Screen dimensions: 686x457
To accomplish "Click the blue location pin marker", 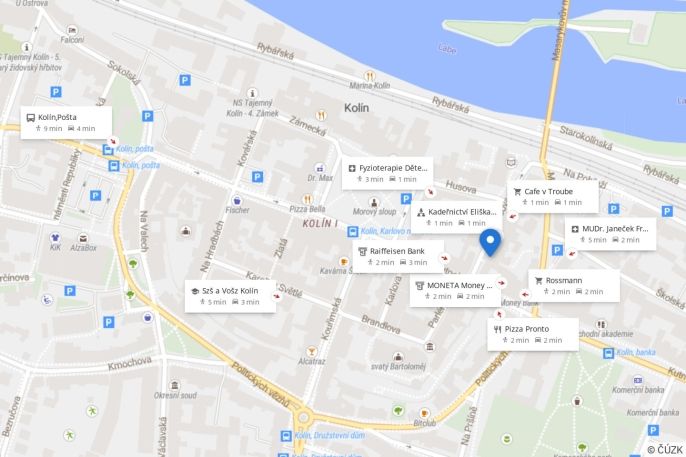I will (490, 242).
